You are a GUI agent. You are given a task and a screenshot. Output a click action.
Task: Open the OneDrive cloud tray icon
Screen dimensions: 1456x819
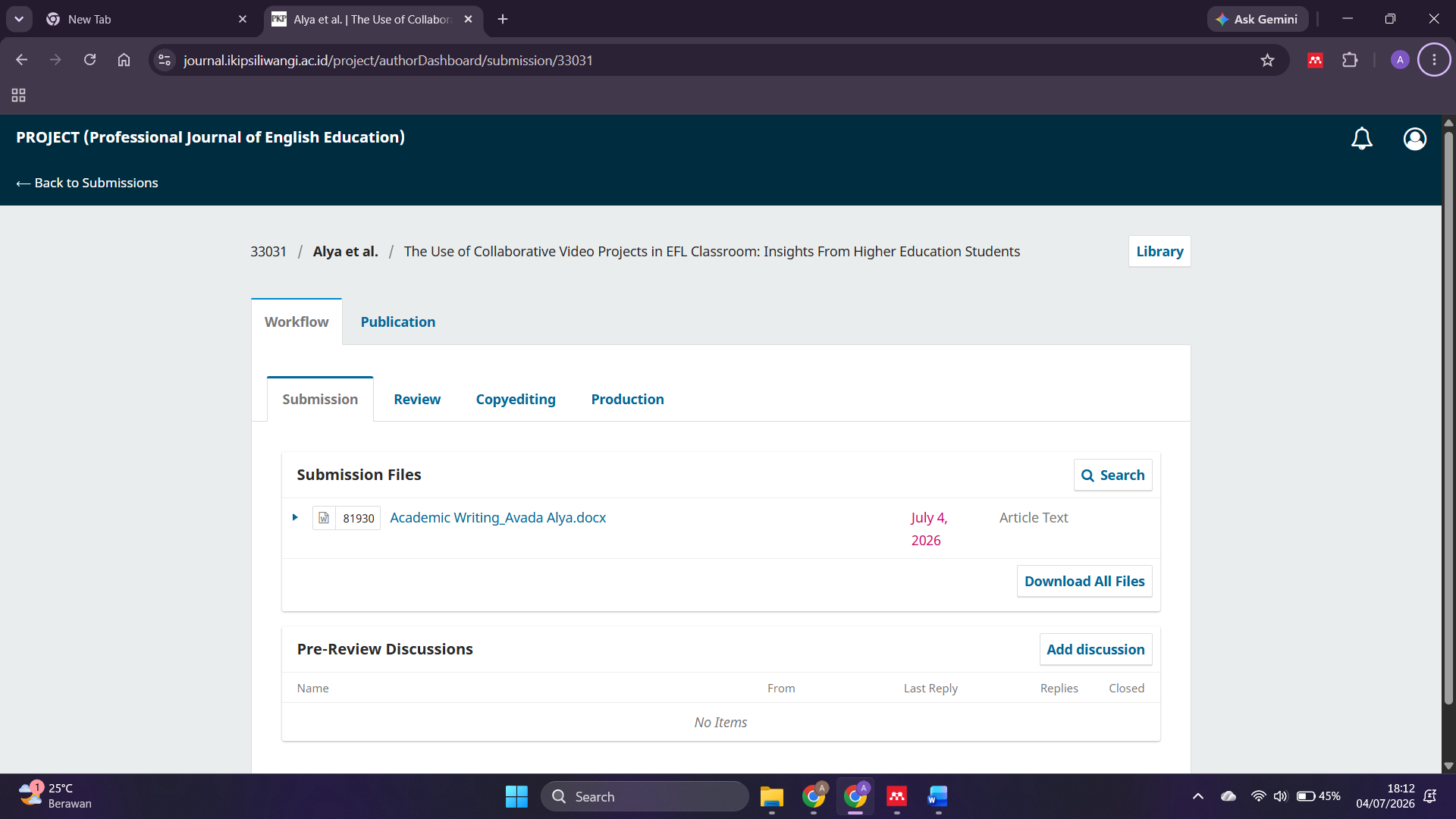click(1228, 796)
